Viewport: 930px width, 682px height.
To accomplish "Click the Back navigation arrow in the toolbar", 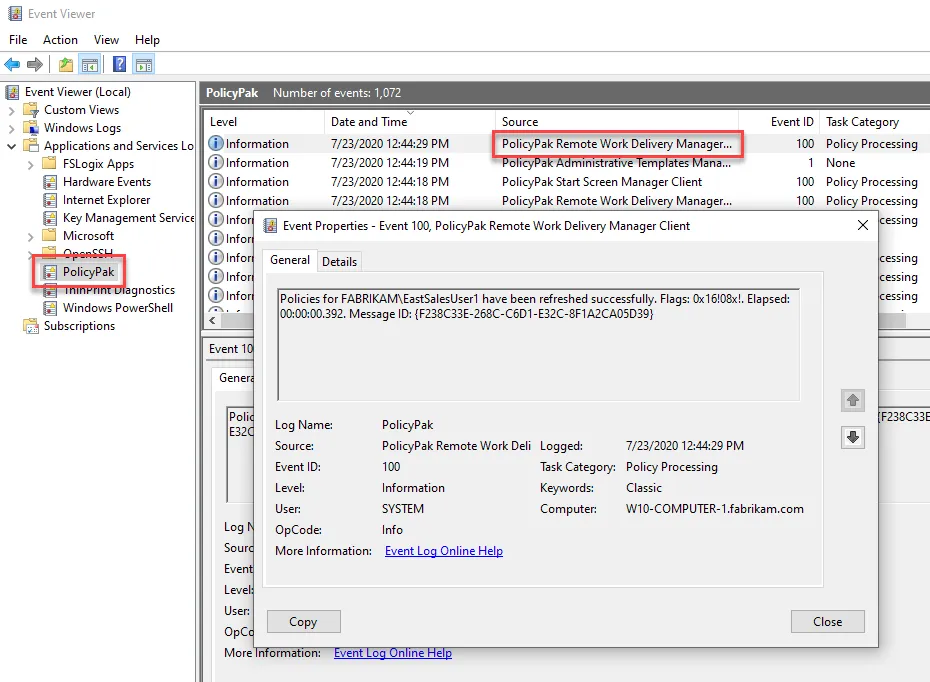I will click(11, 63).
